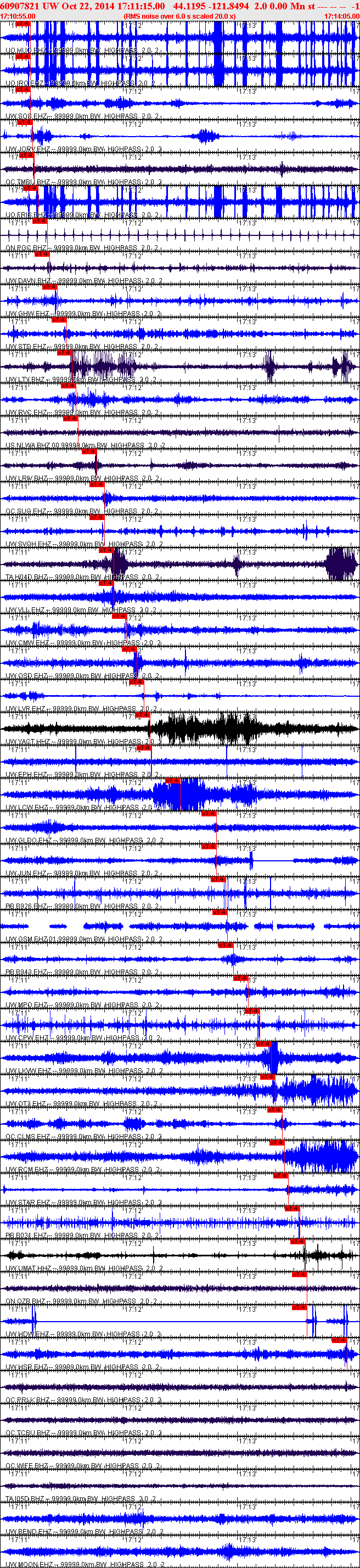360x1568 pixels.
Task: Select the MPO EHZ station label
Action: coord(82,1005)
